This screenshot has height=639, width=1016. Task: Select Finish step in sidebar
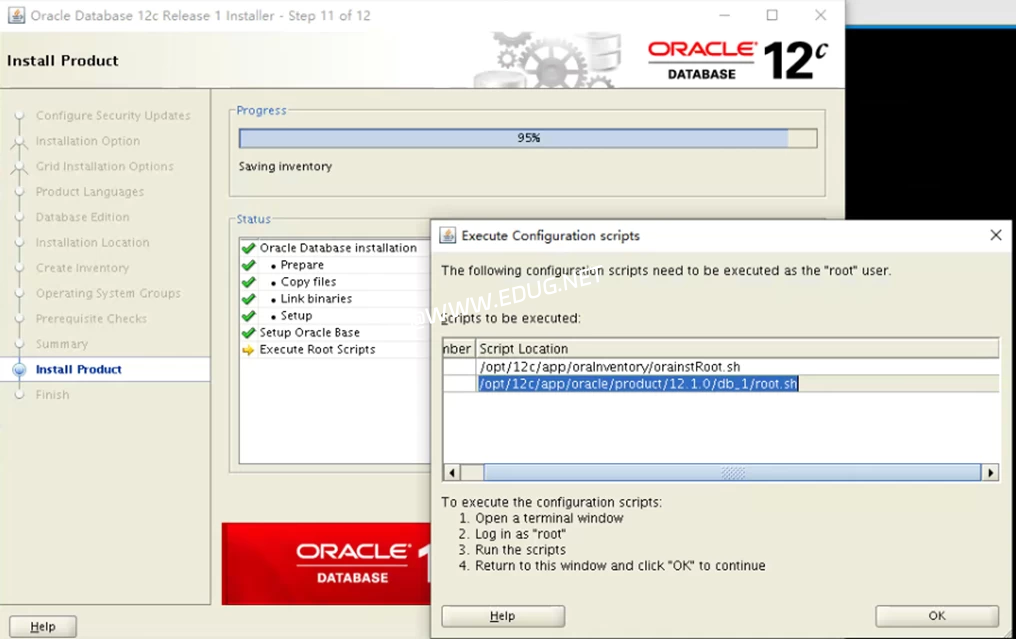pos(52,395)
